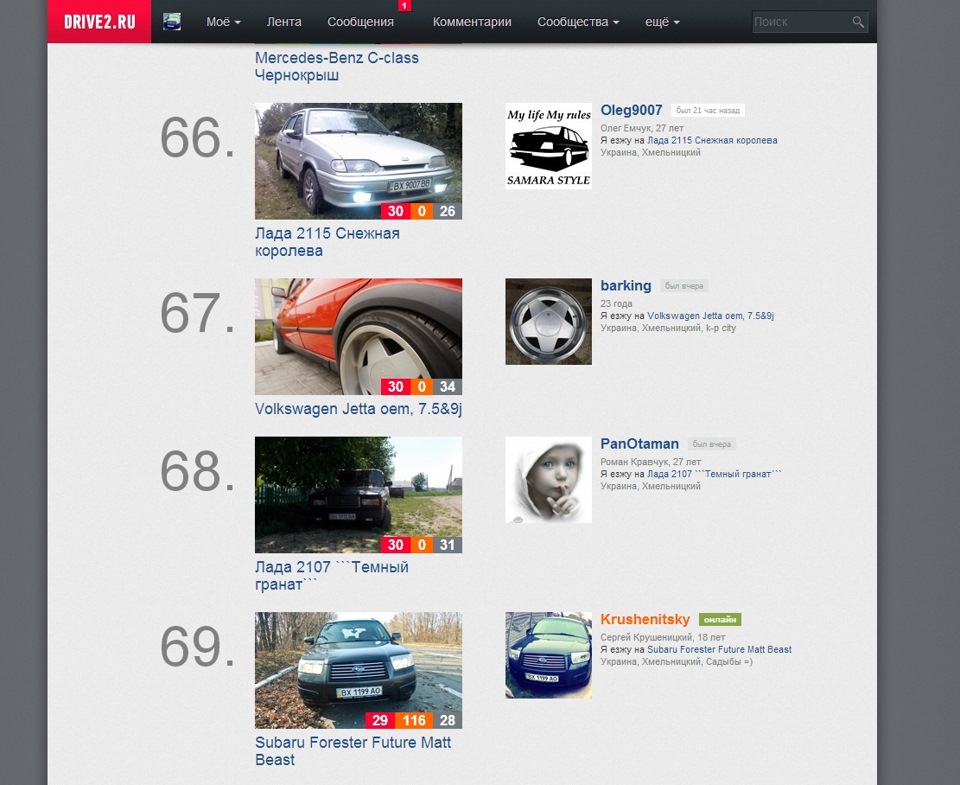Click the red 29 counter on Subaru photo
The width and height of the screenshot is (960, 785).
380,721
